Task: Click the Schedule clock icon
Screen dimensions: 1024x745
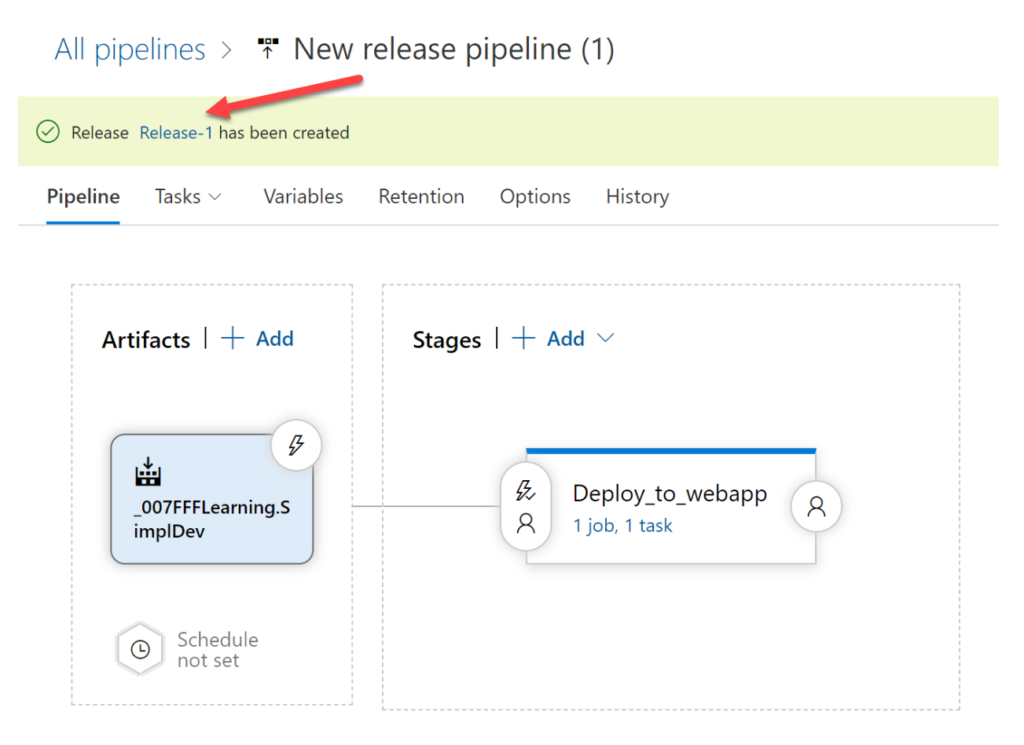Action: (140, 649)
